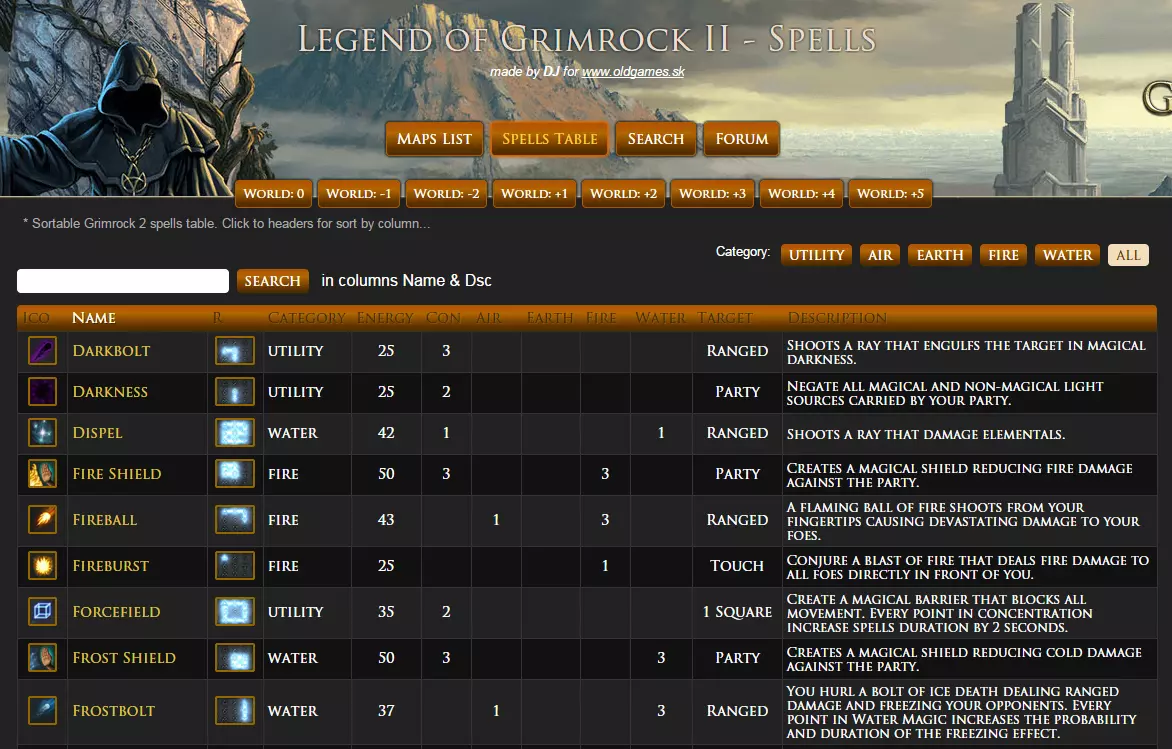Filter spells by Air category
1172x749 pixels.
pos(880,256)
